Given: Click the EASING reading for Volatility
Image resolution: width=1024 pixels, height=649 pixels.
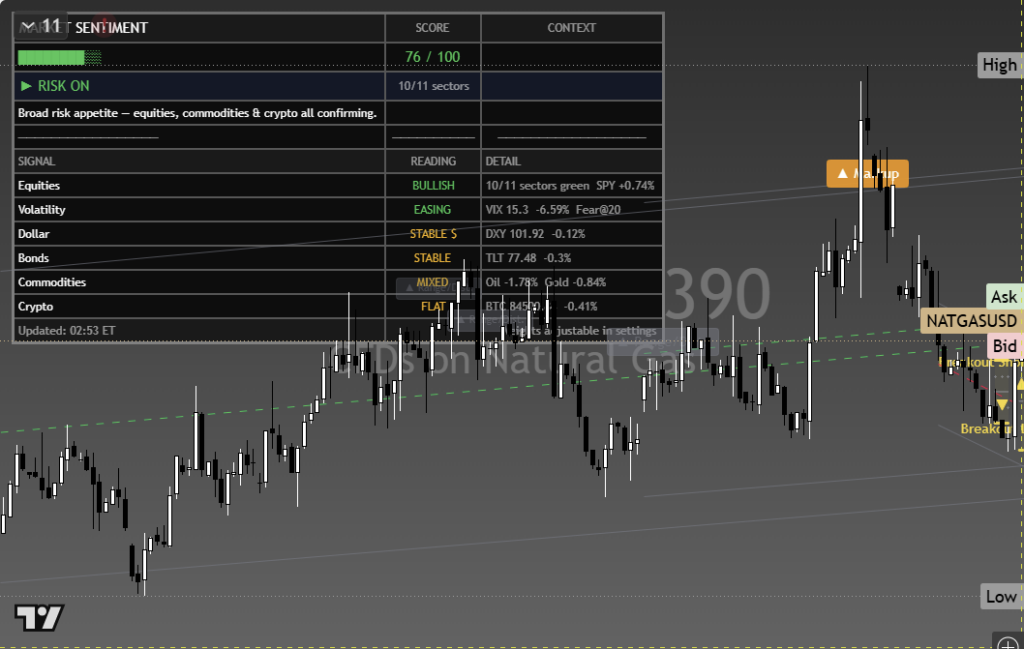Looking at the screenshot, I should 432,210.
